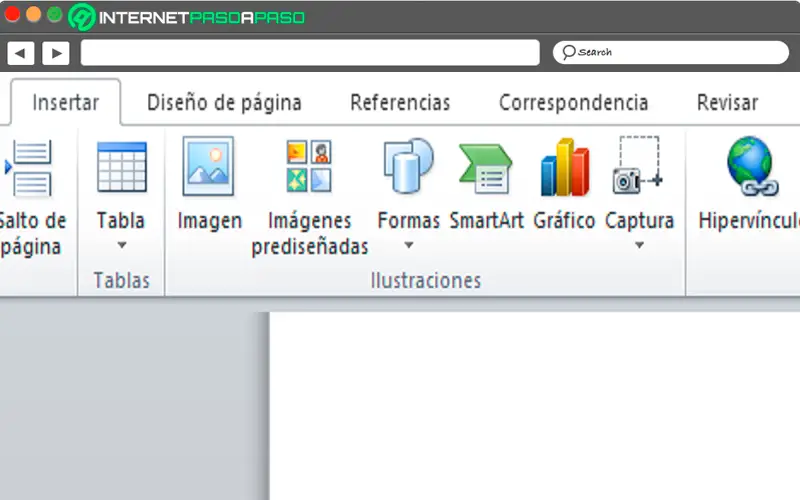The height and width of the screenshot is (500, 800).
Task: Open the Referencias tab
Action: click(400, 103)
